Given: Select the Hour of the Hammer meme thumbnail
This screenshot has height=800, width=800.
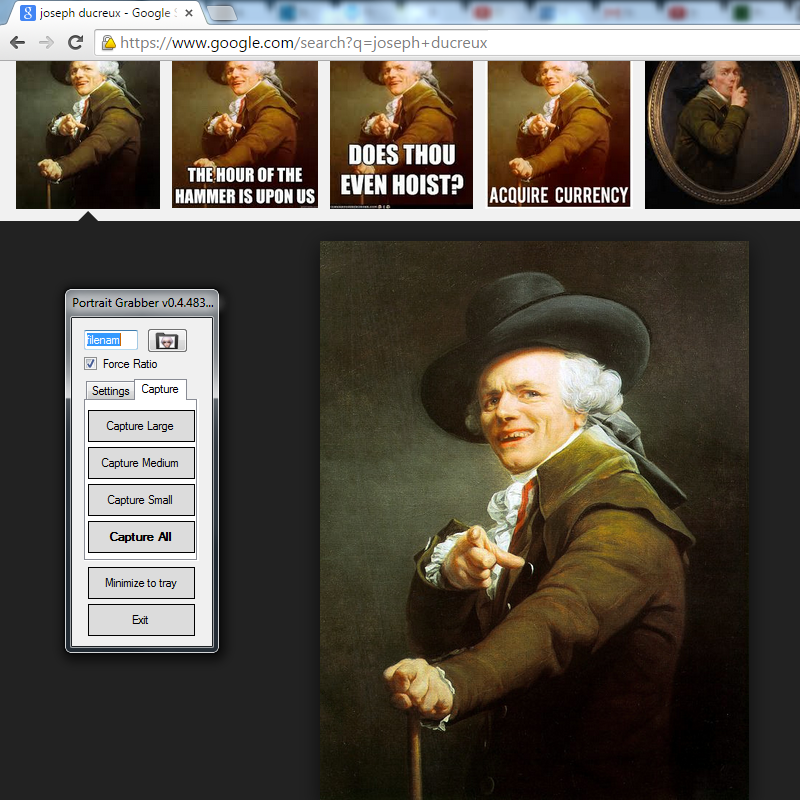Looking at the screenshot, I should [245, 135].
